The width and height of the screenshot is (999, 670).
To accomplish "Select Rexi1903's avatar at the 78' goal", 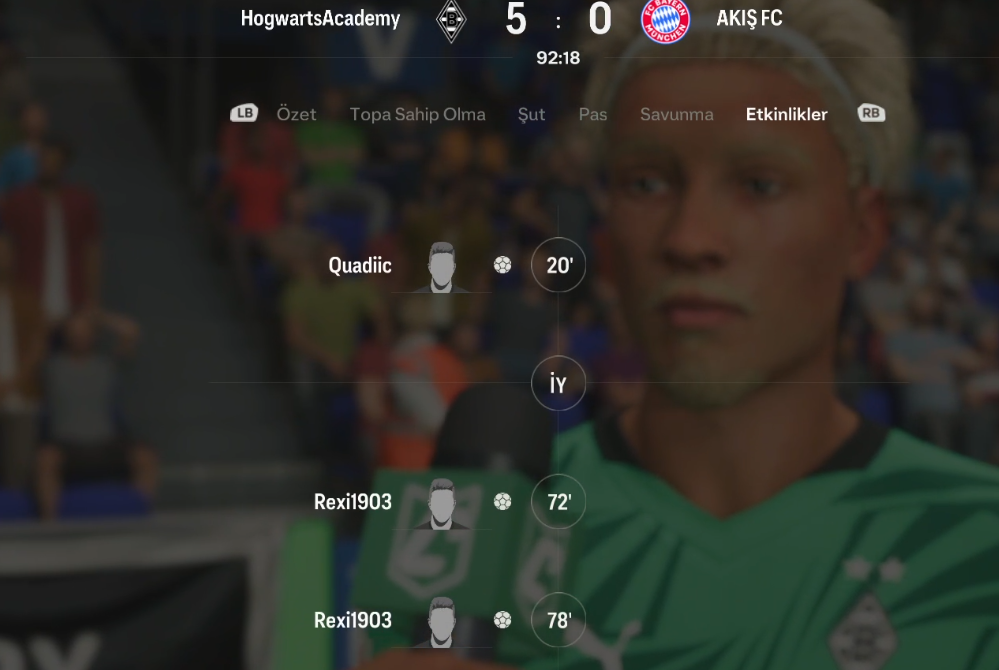I will point(442,622).
